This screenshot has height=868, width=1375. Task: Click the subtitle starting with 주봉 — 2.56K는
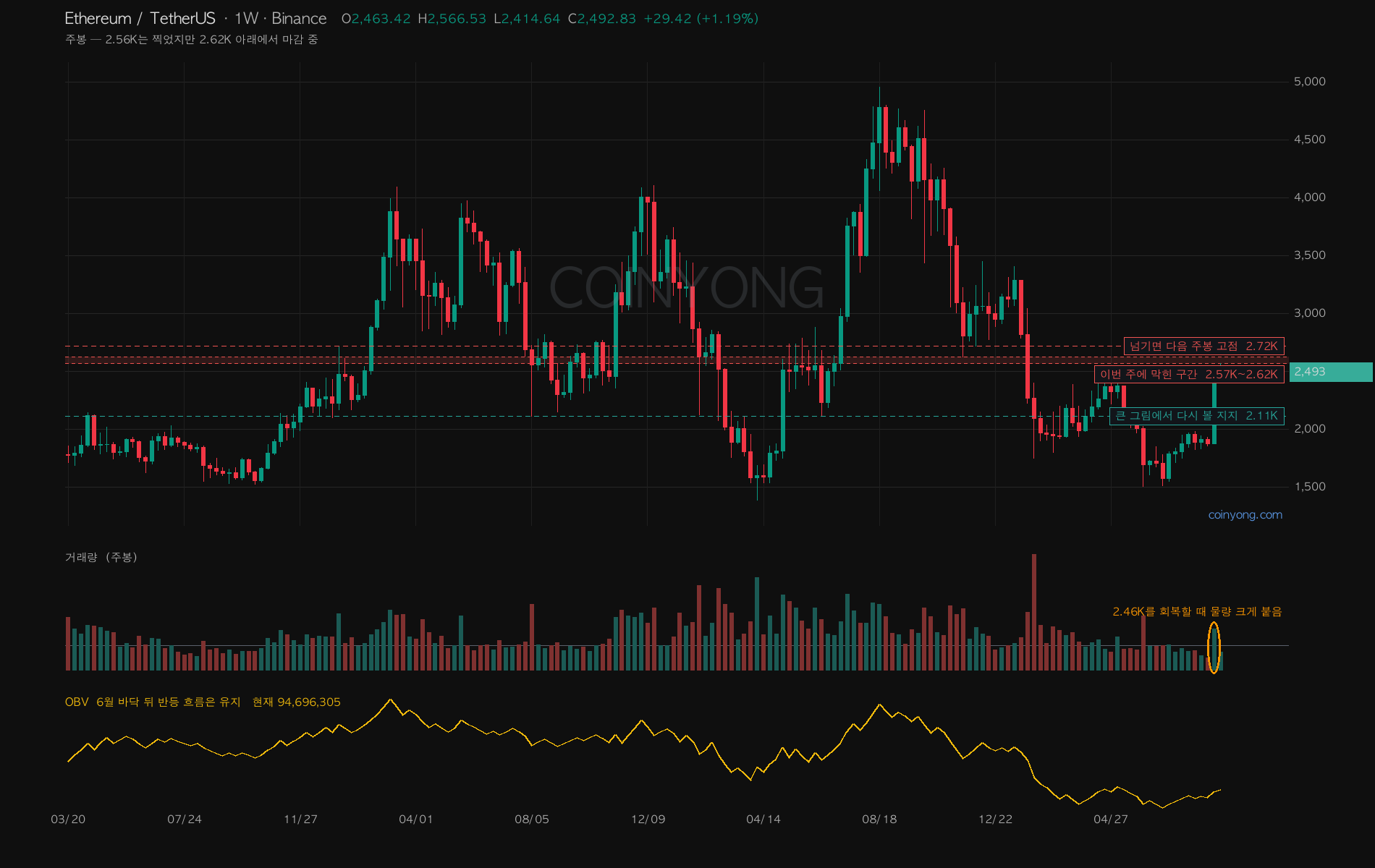point(192,39)
